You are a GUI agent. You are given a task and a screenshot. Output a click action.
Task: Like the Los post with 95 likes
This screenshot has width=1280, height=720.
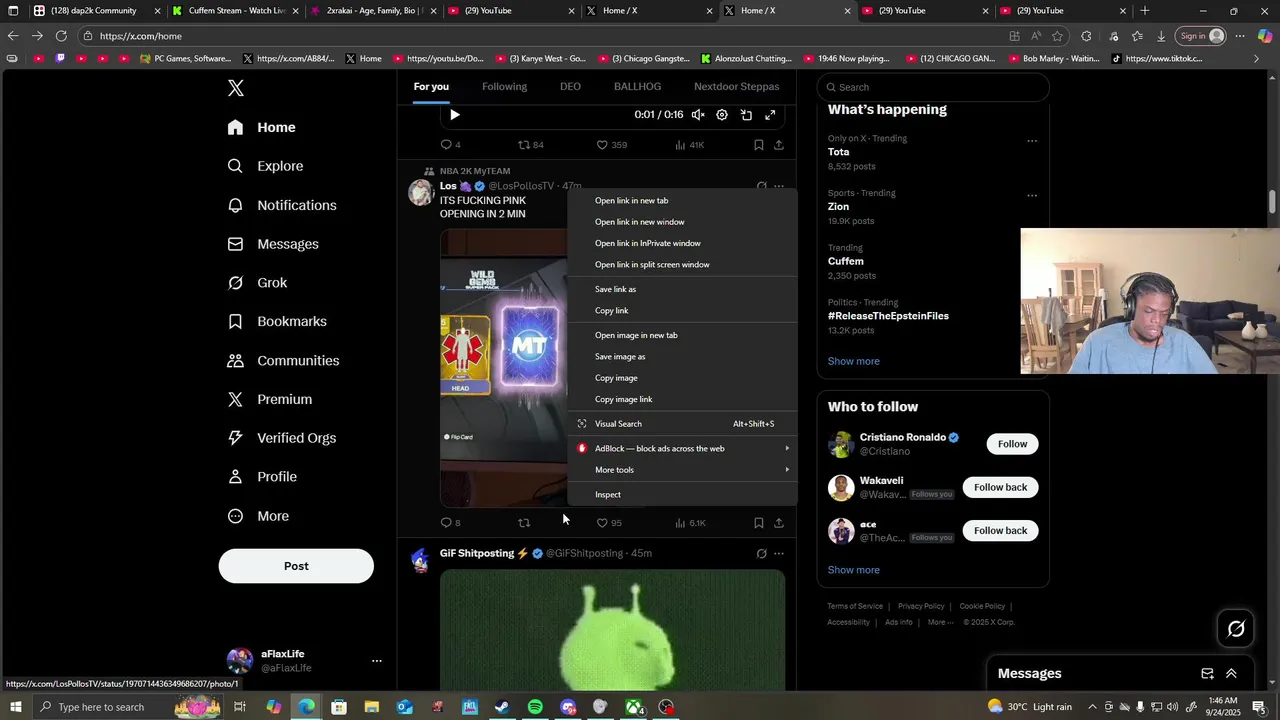pyautogui.click(x=609, y=523)
